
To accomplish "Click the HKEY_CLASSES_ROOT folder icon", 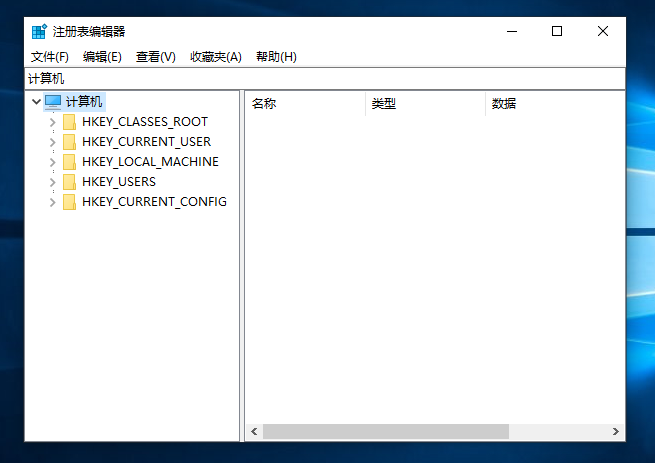I will pyautogui.click(x=69, y=122).
